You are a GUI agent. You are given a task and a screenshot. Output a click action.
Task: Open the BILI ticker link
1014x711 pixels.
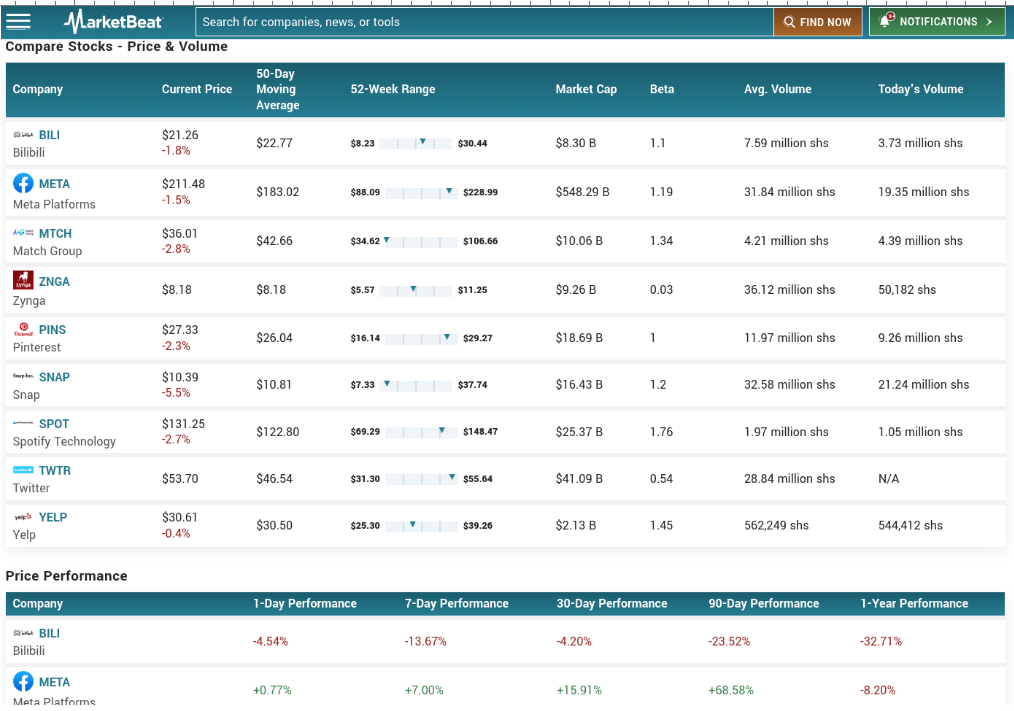pyautogui.click(x=49, y=135)
